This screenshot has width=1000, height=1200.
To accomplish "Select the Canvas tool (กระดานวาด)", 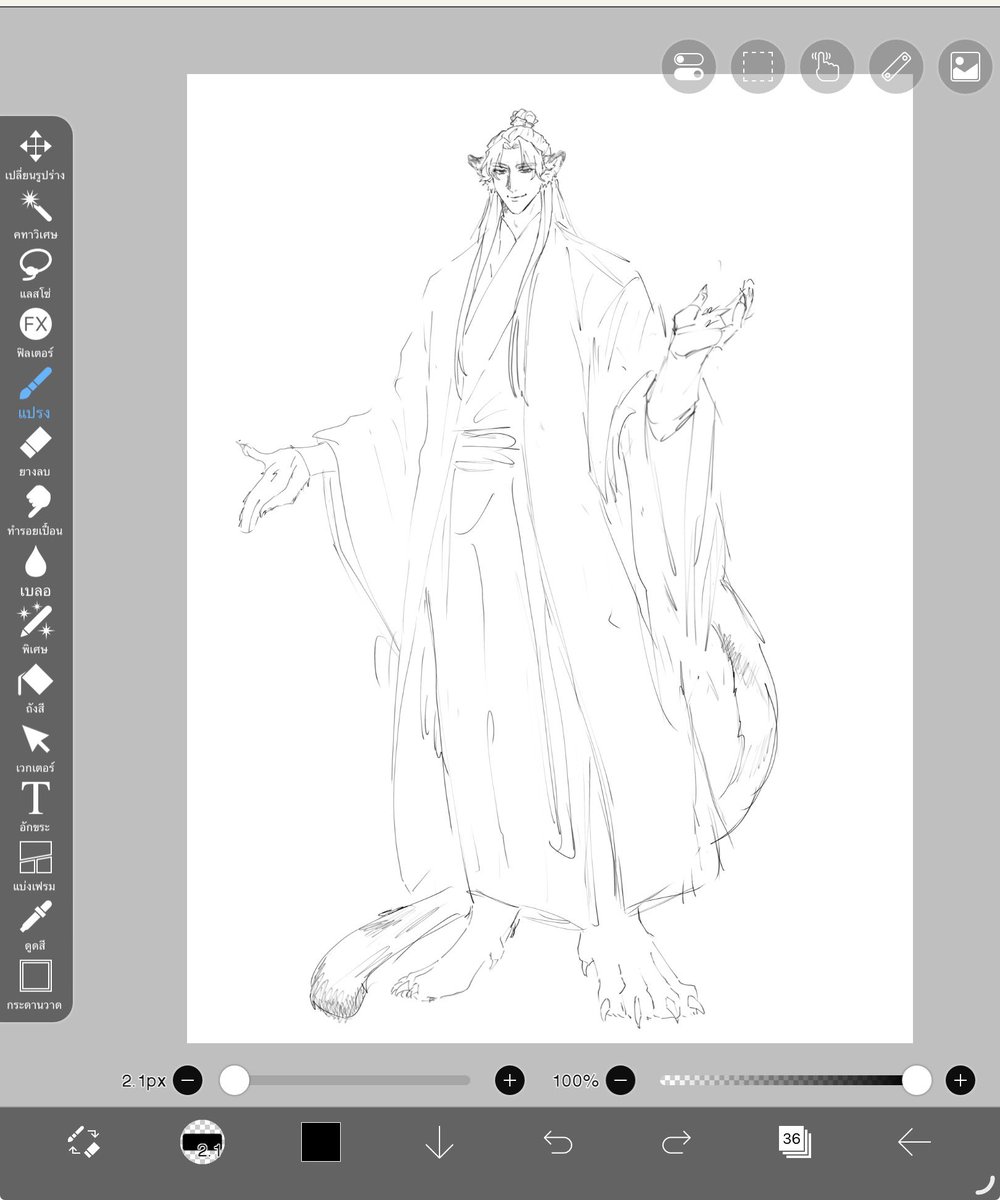I will 36,984.
